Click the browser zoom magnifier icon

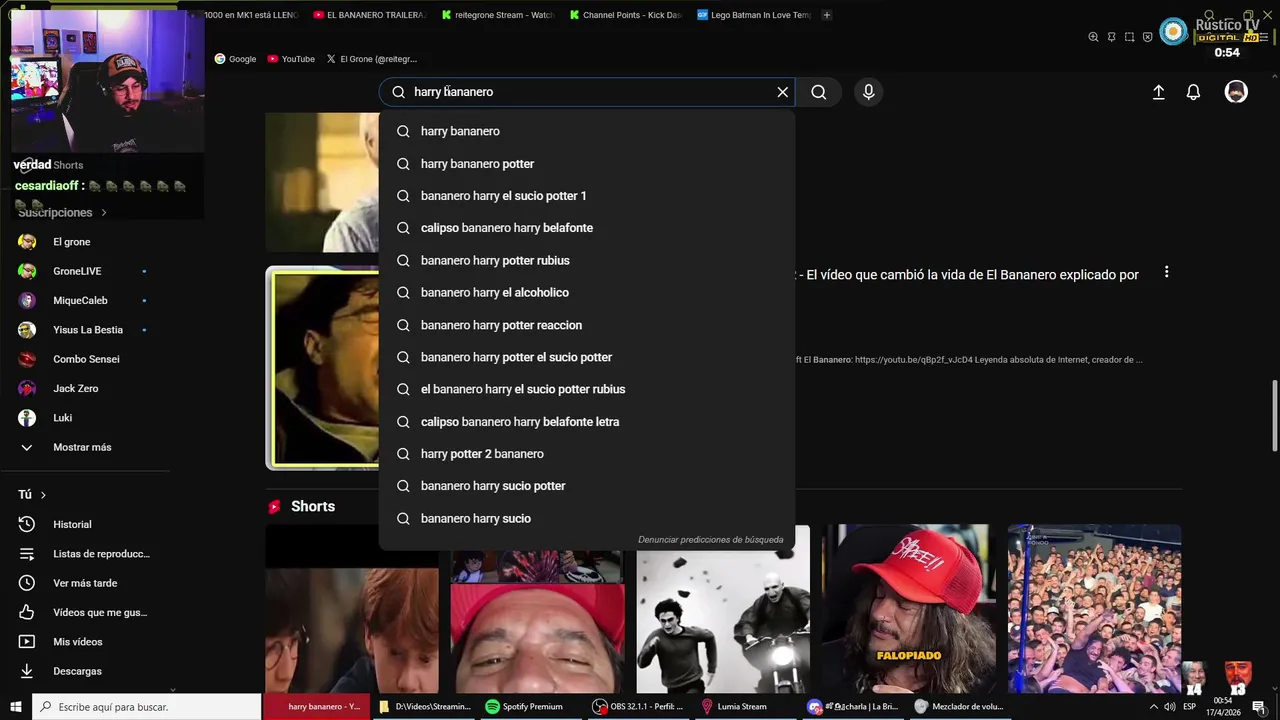click(x=1093, y=37)
